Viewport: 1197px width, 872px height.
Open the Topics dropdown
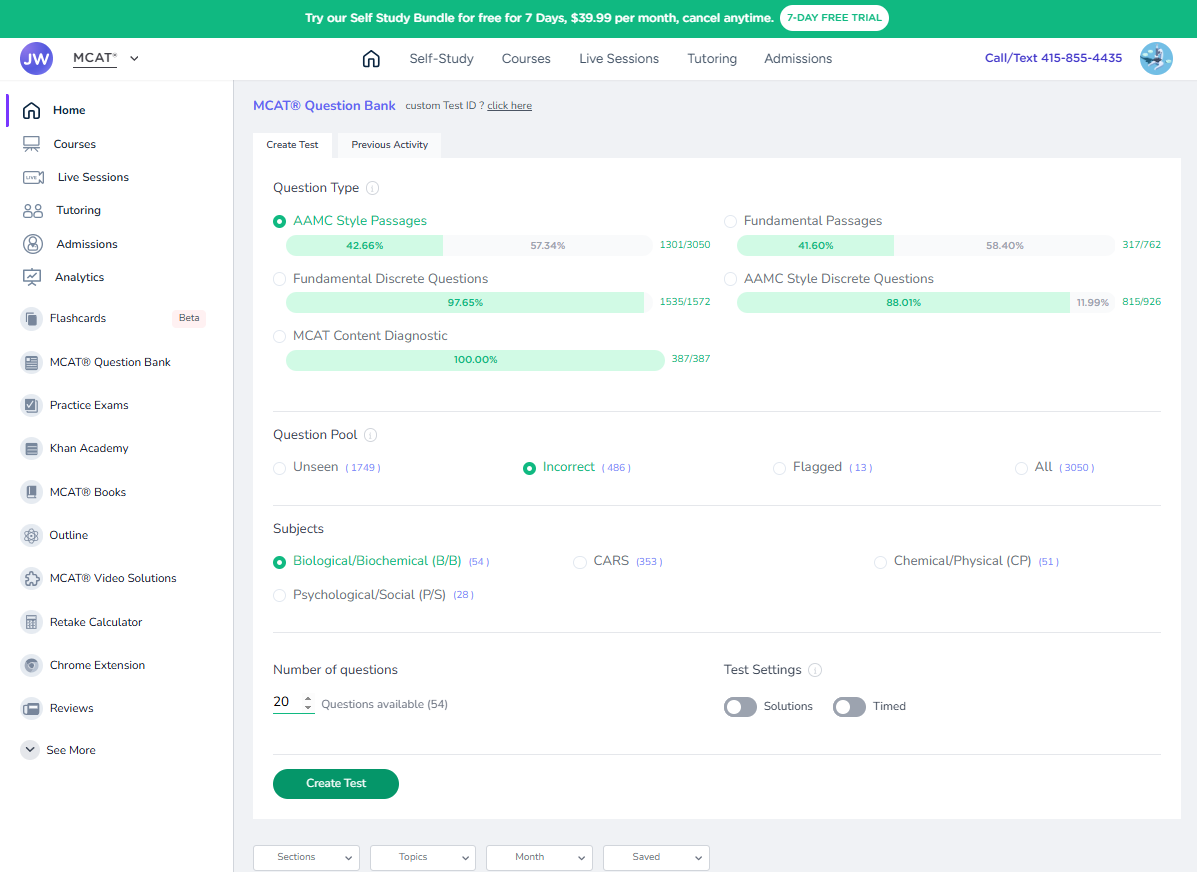tap(423, 857)
